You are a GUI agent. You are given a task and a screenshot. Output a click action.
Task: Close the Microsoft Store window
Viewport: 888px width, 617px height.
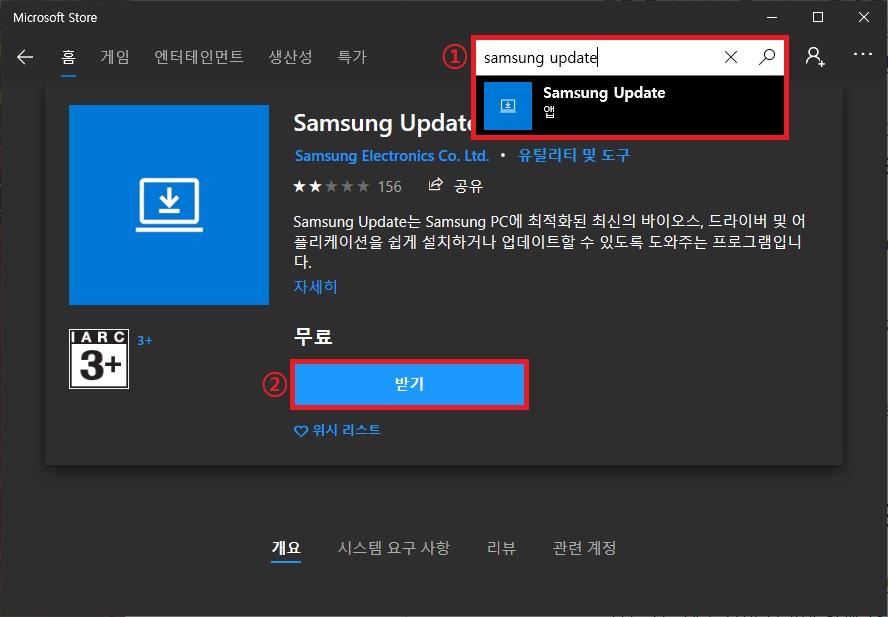point(864,18)
